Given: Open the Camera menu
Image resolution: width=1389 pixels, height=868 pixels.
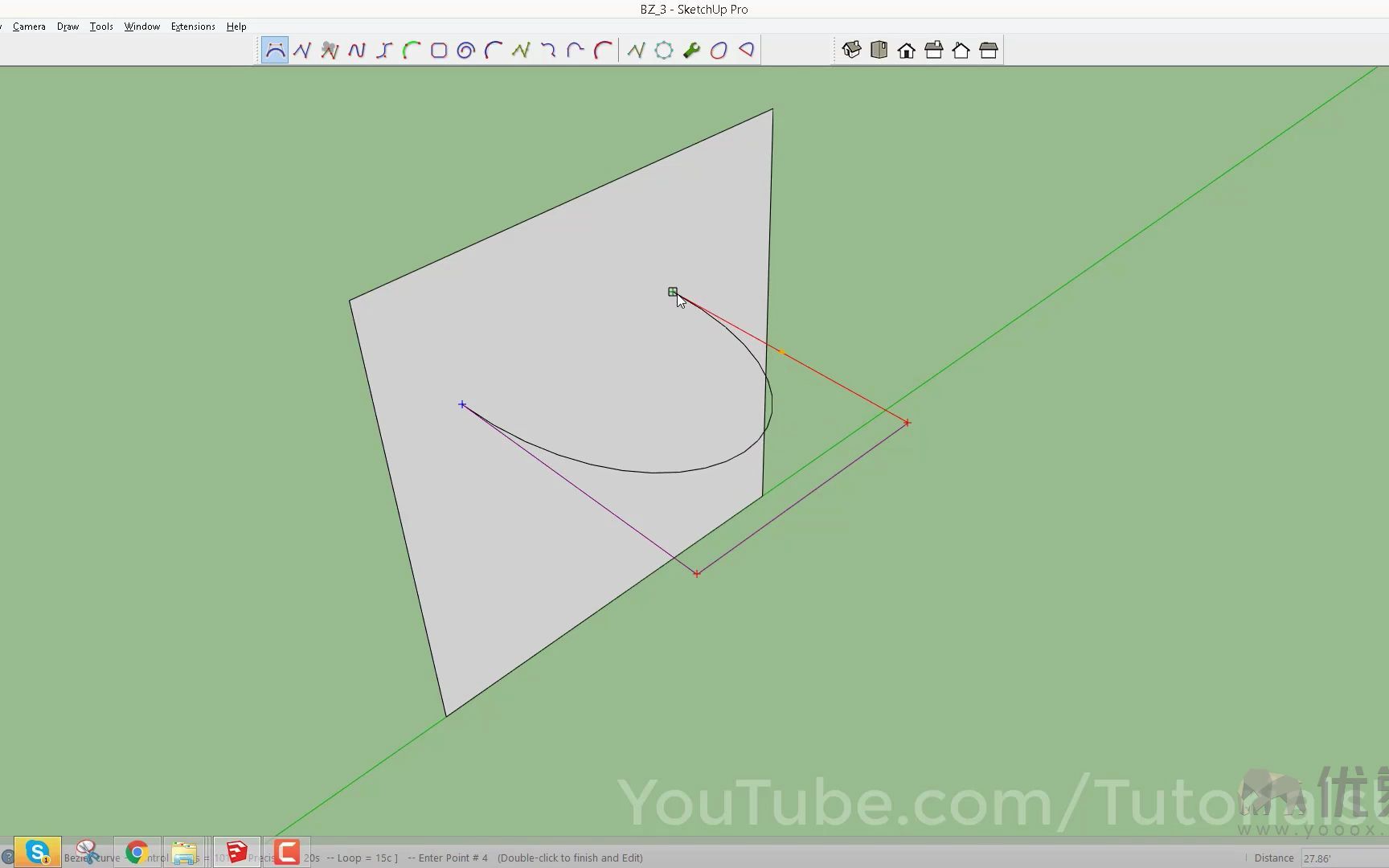Looking at the screenshot, I should [29, 27].
